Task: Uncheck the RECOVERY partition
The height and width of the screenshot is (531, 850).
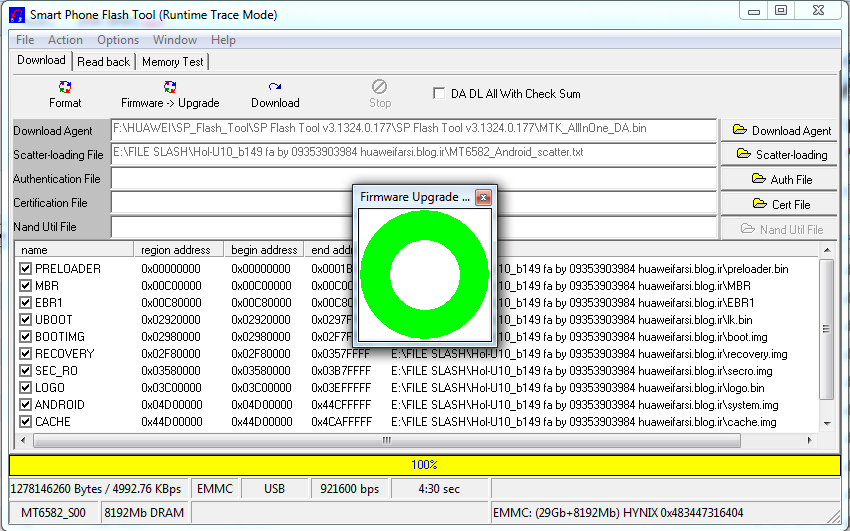Action: [25, 353]
